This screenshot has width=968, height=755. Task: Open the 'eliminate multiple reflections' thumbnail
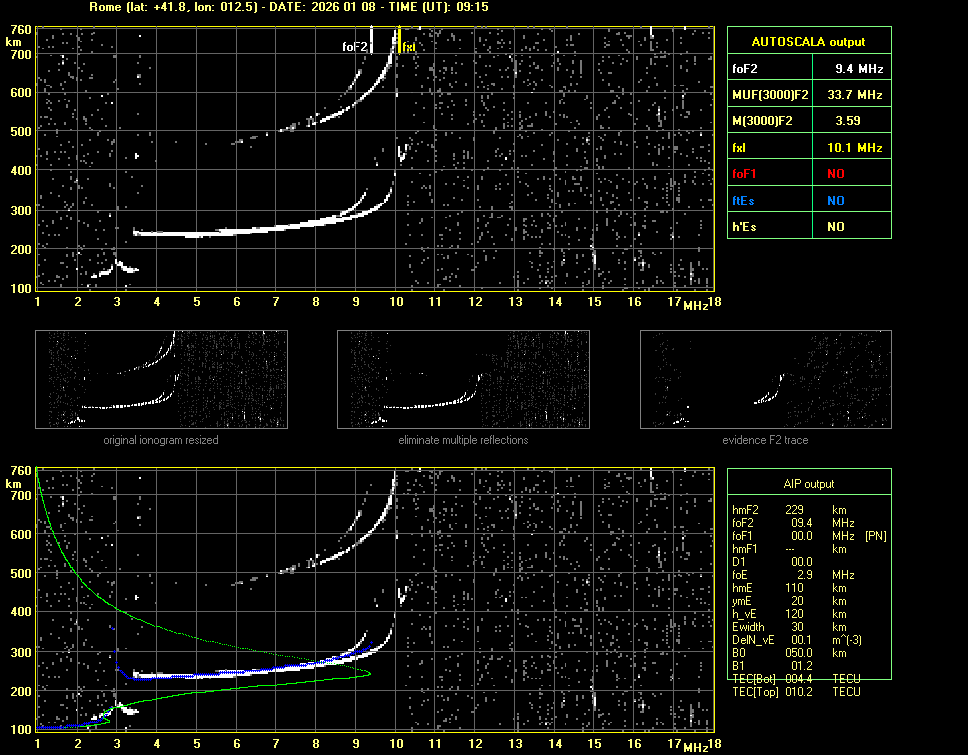(463, 379)
